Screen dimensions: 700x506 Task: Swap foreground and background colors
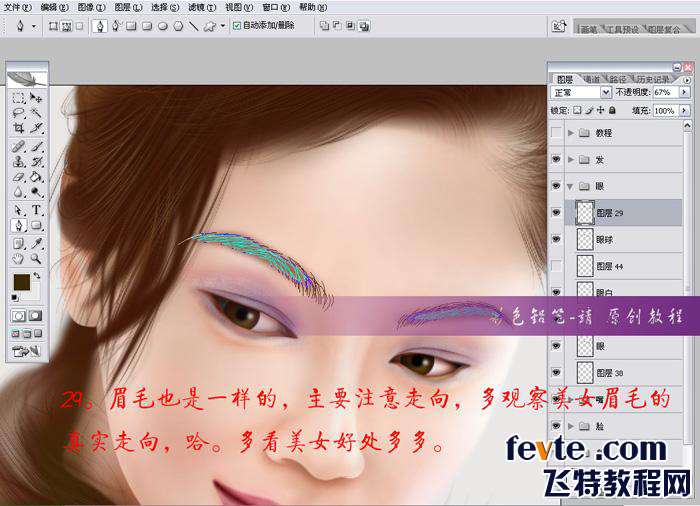pyautogui.click(x=37, y=276)
